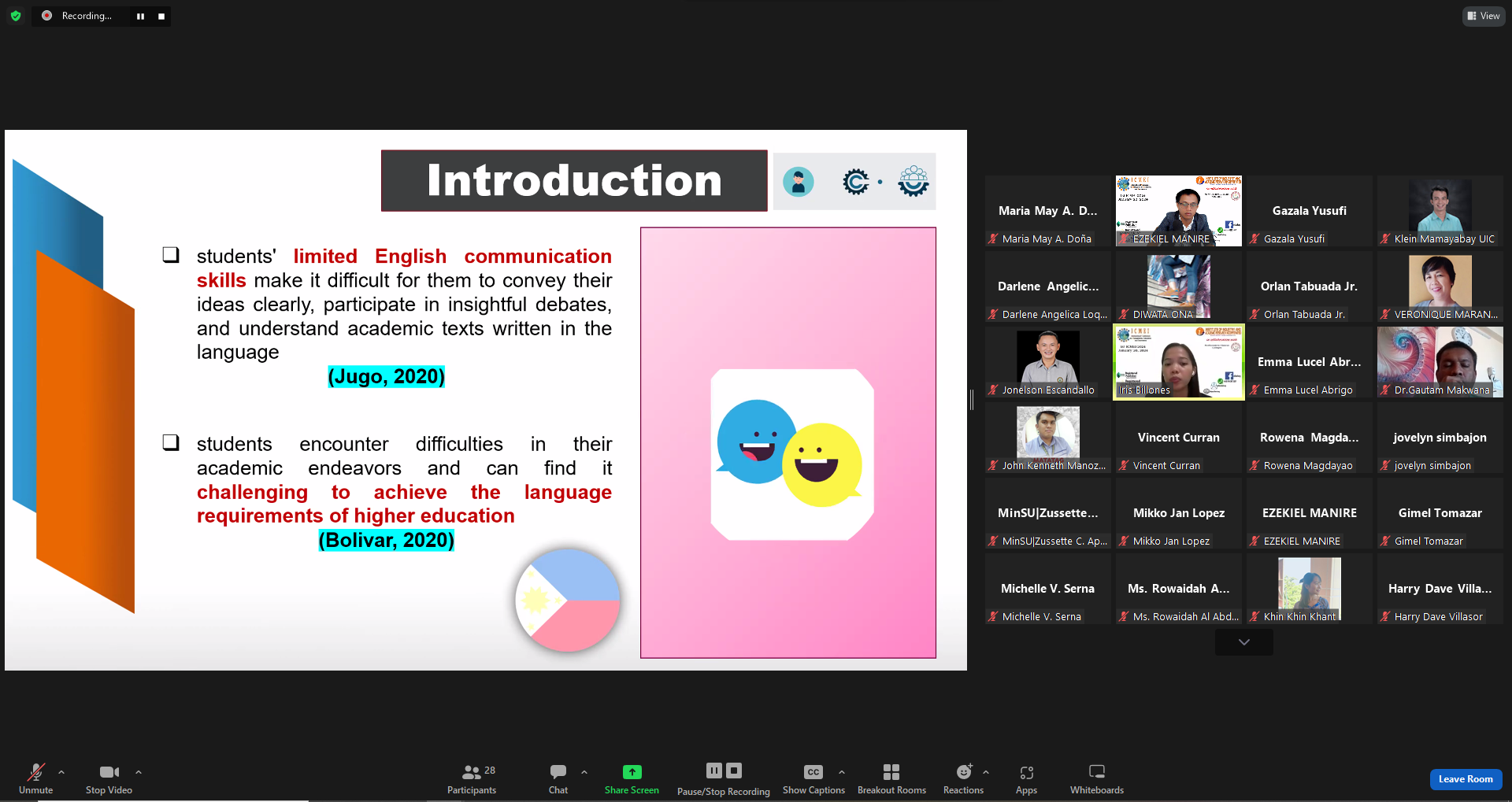
Task: Unmute the microphone
Action: click(36, 778)
